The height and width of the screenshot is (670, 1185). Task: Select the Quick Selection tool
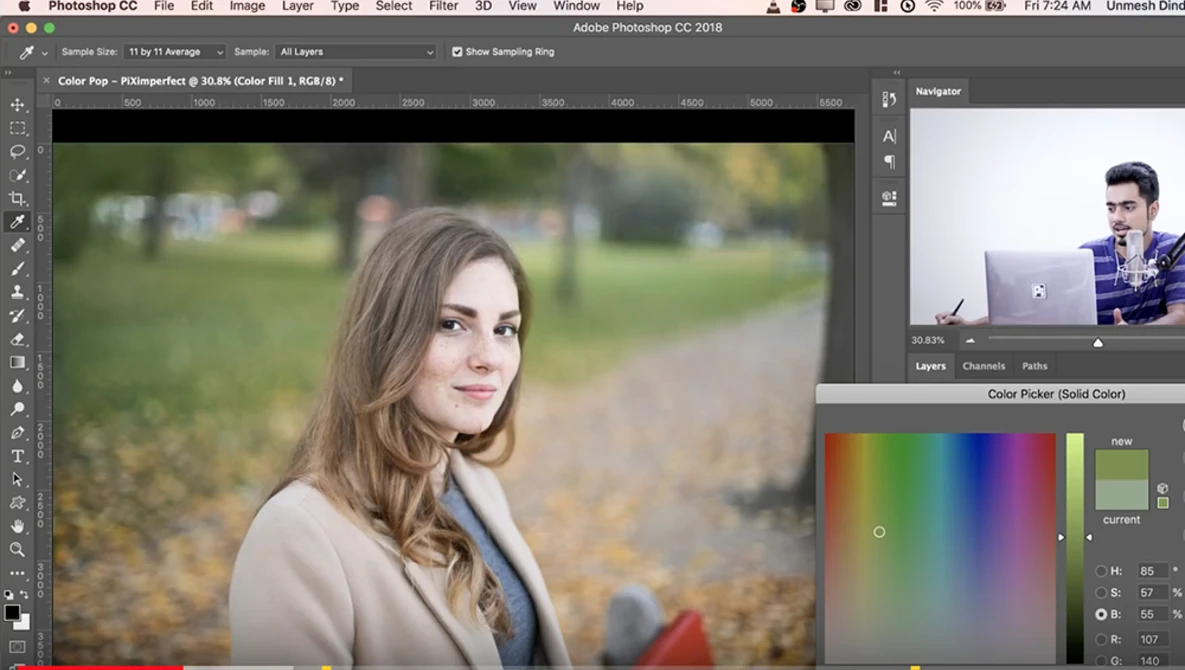pyautogui.click(x=17, y=175)
